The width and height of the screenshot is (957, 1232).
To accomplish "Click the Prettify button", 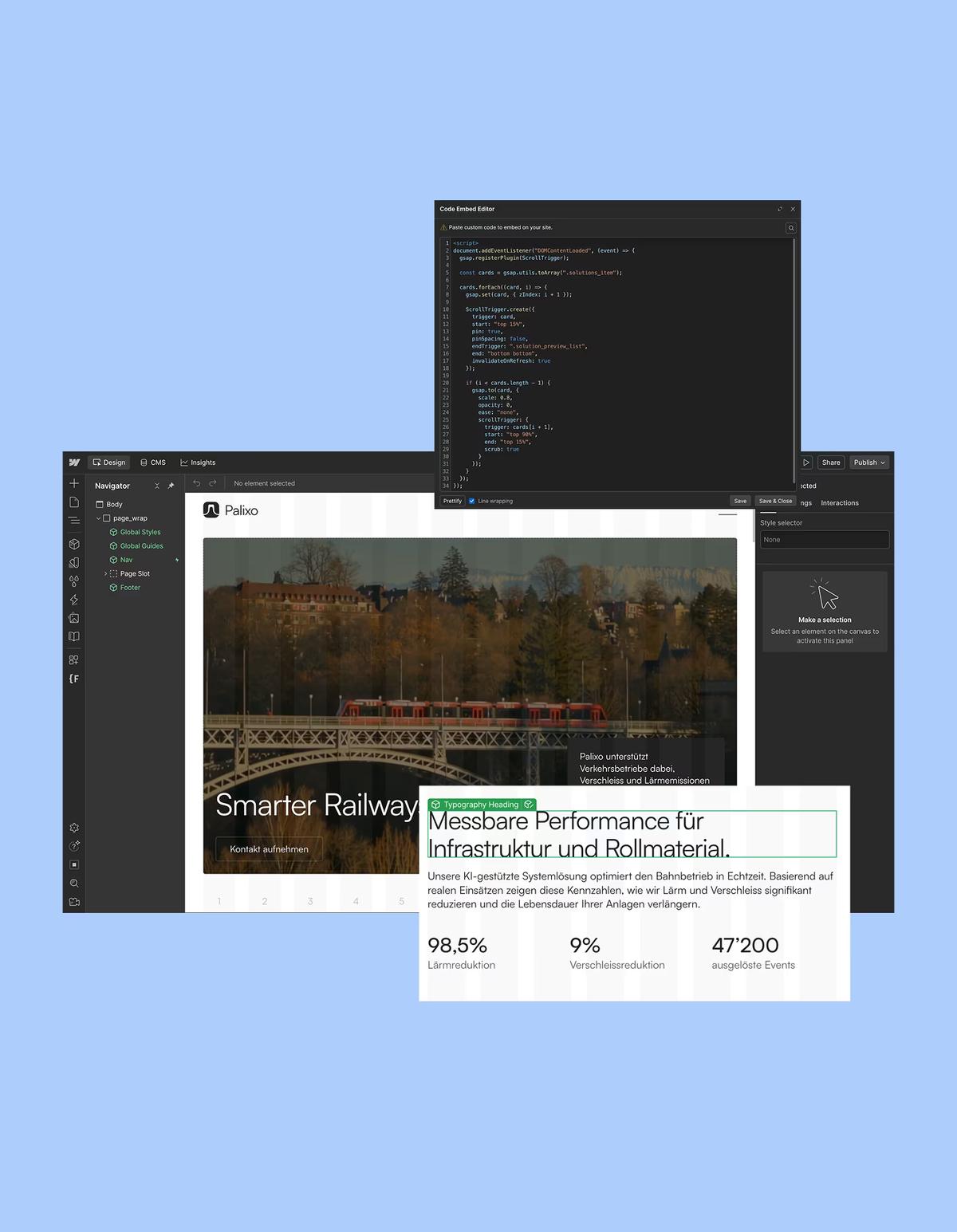I will (x=452, y=501).
